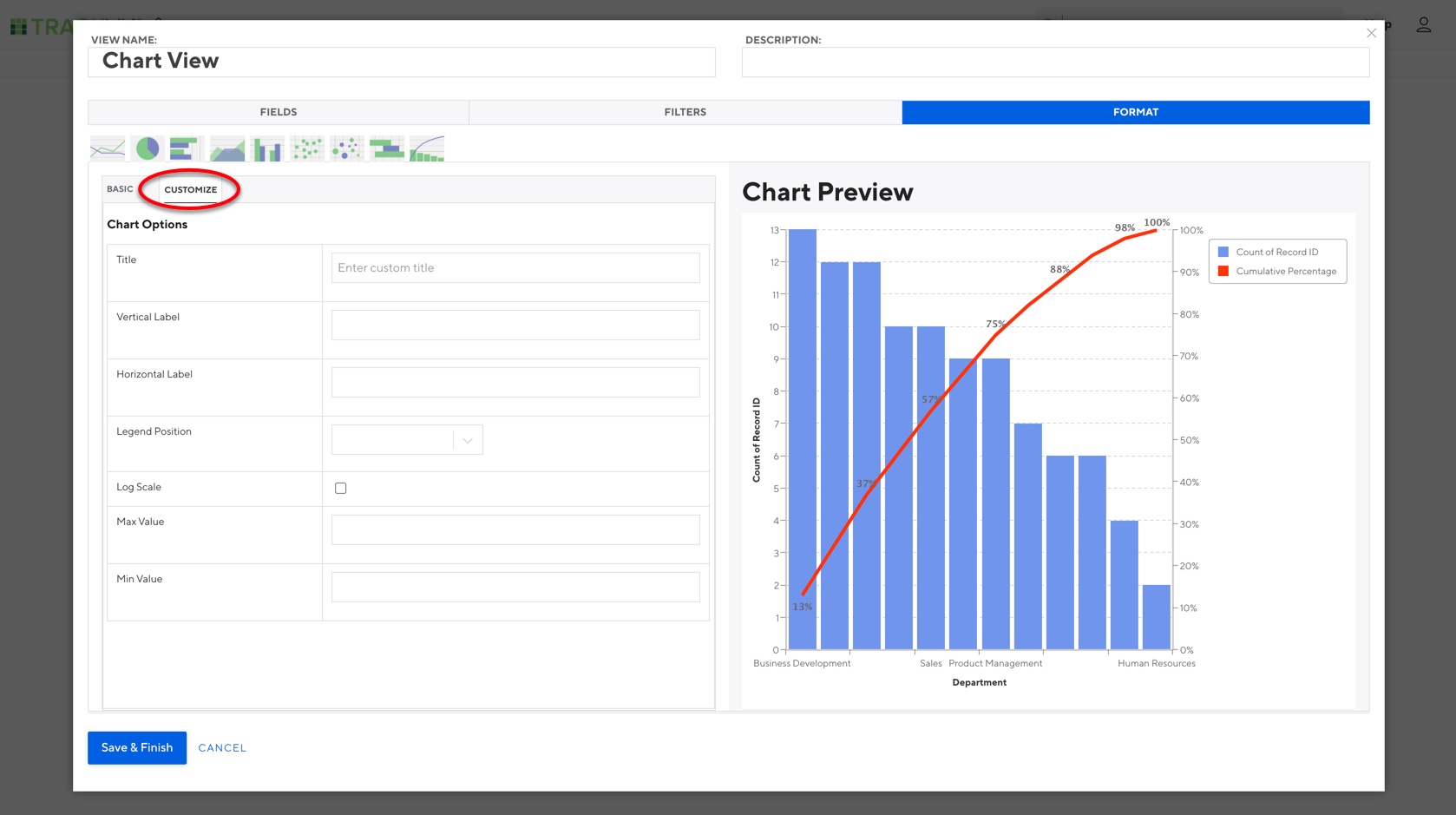1456x815 pixels.
Task: Focus the custom Title input field
Action: coord(515,267)
